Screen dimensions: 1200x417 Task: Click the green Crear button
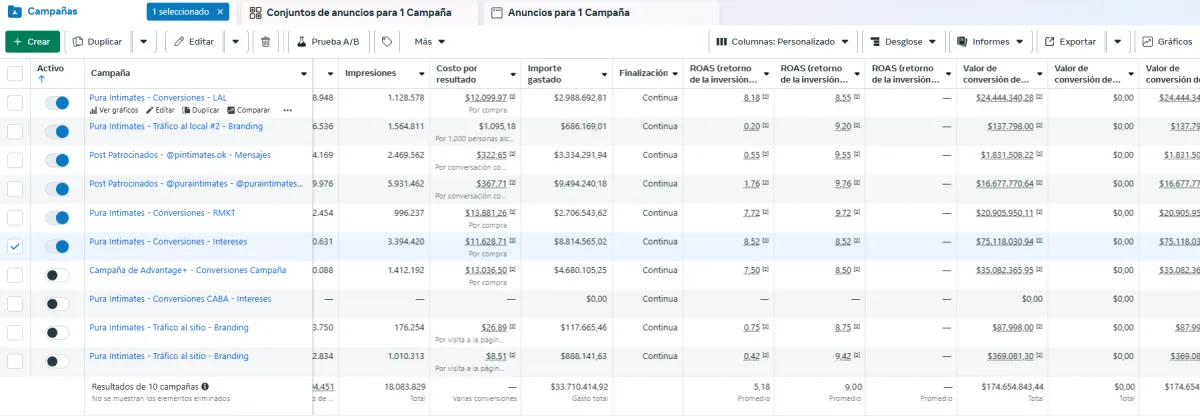pos(32,42)
